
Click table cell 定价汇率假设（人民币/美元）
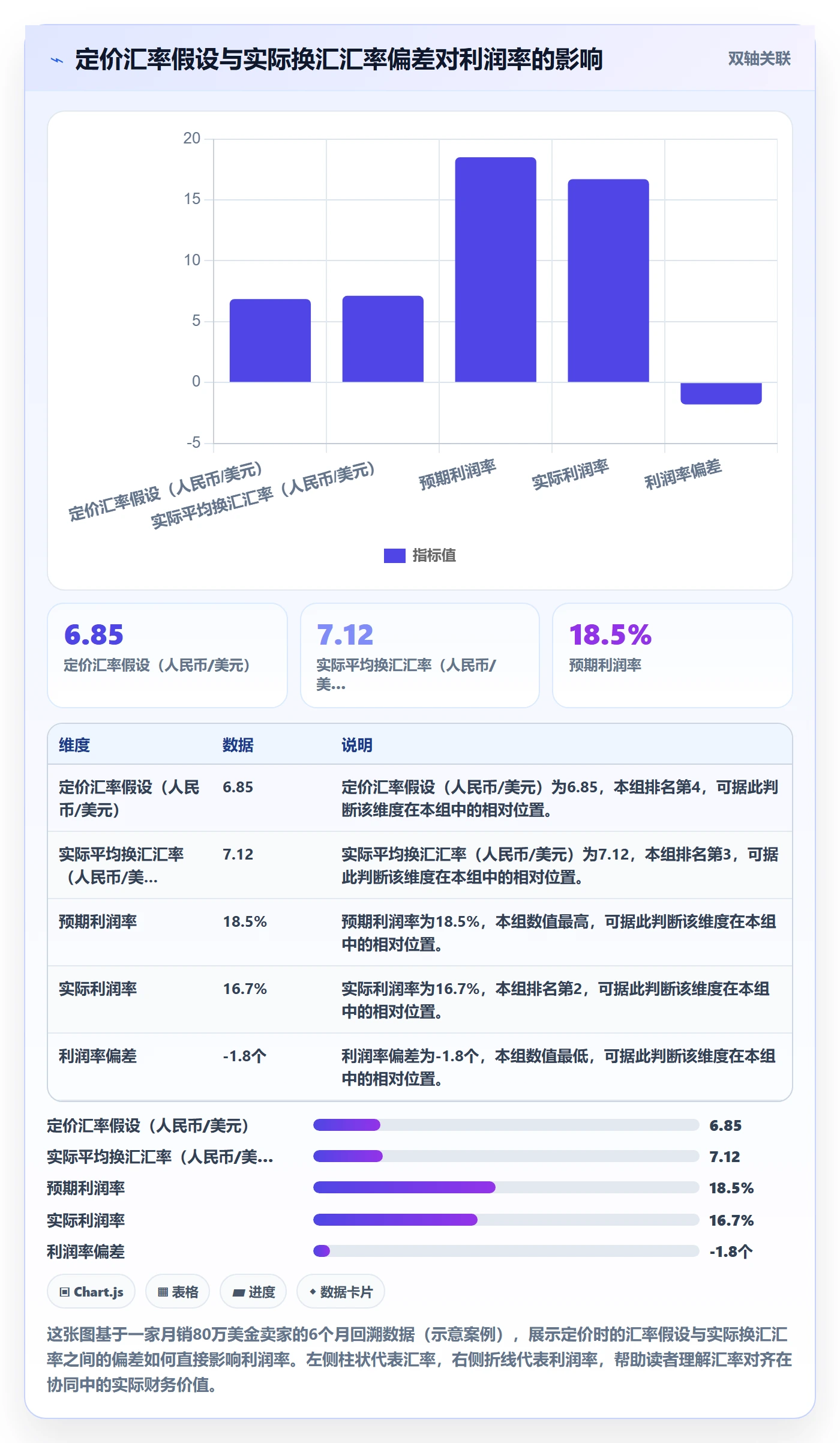coord(130,798)
